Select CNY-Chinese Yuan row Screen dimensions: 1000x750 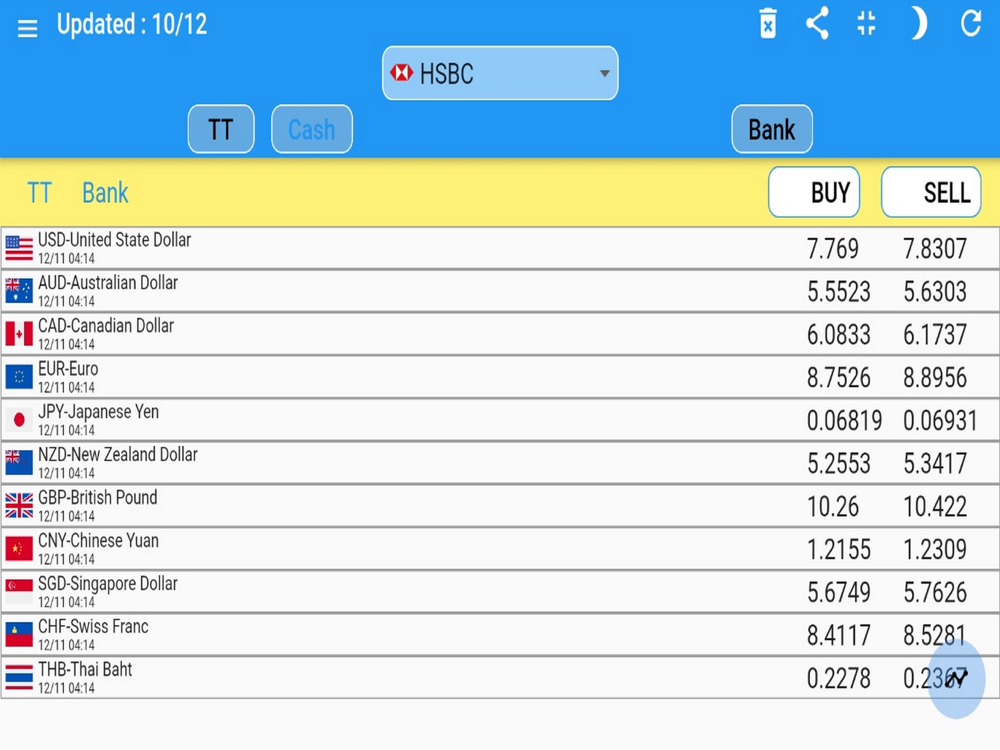tap(500, 548)
